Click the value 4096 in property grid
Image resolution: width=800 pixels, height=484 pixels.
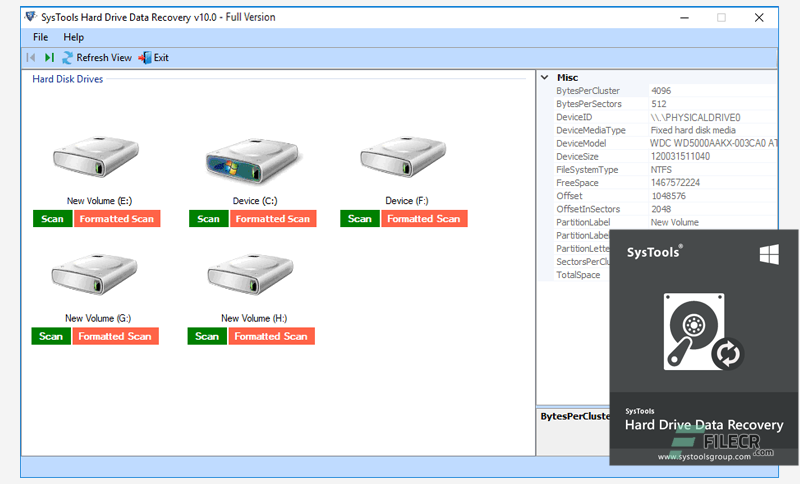661,91
